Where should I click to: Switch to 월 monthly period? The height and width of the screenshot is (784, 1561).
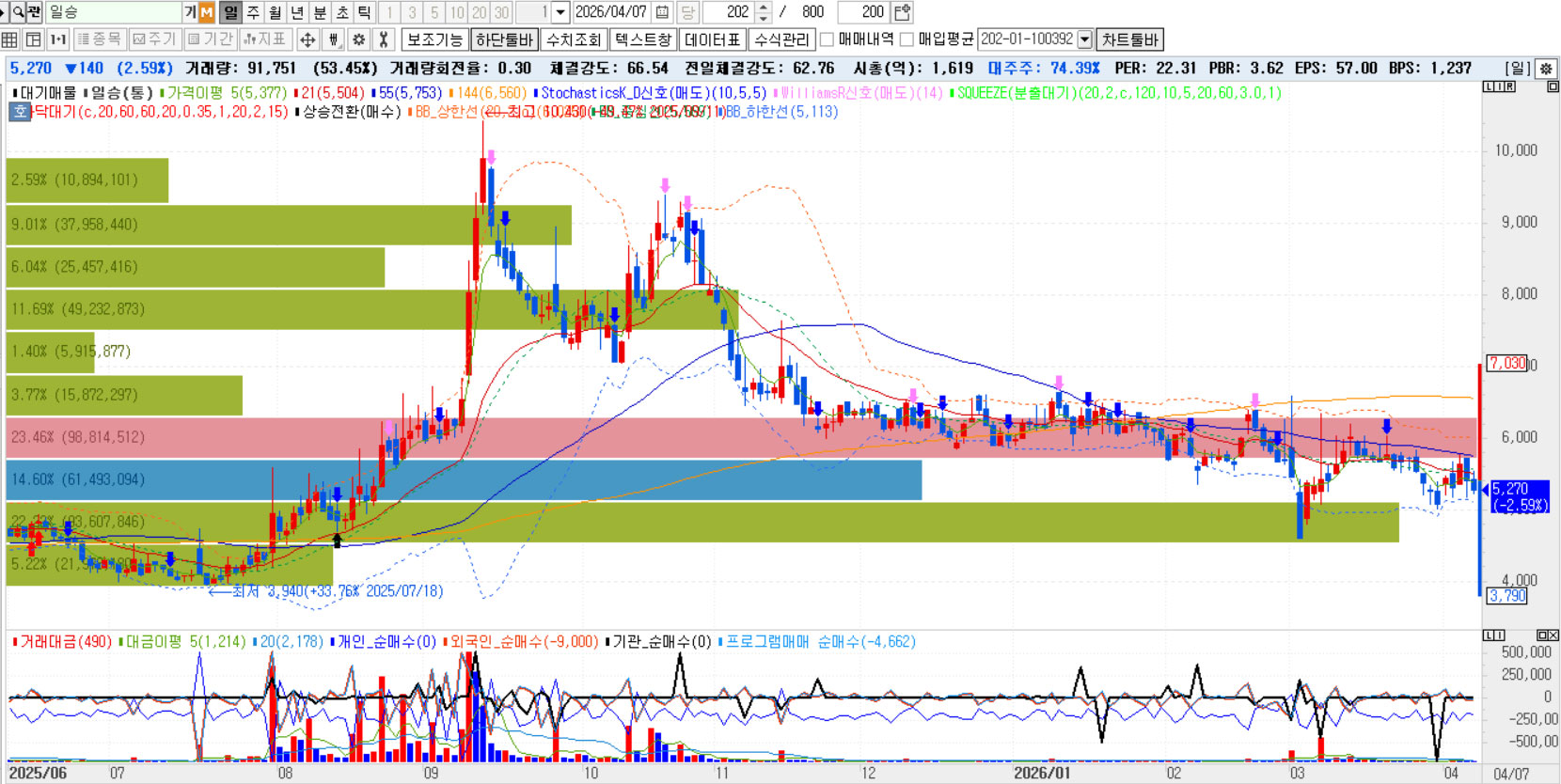(276, 12)
